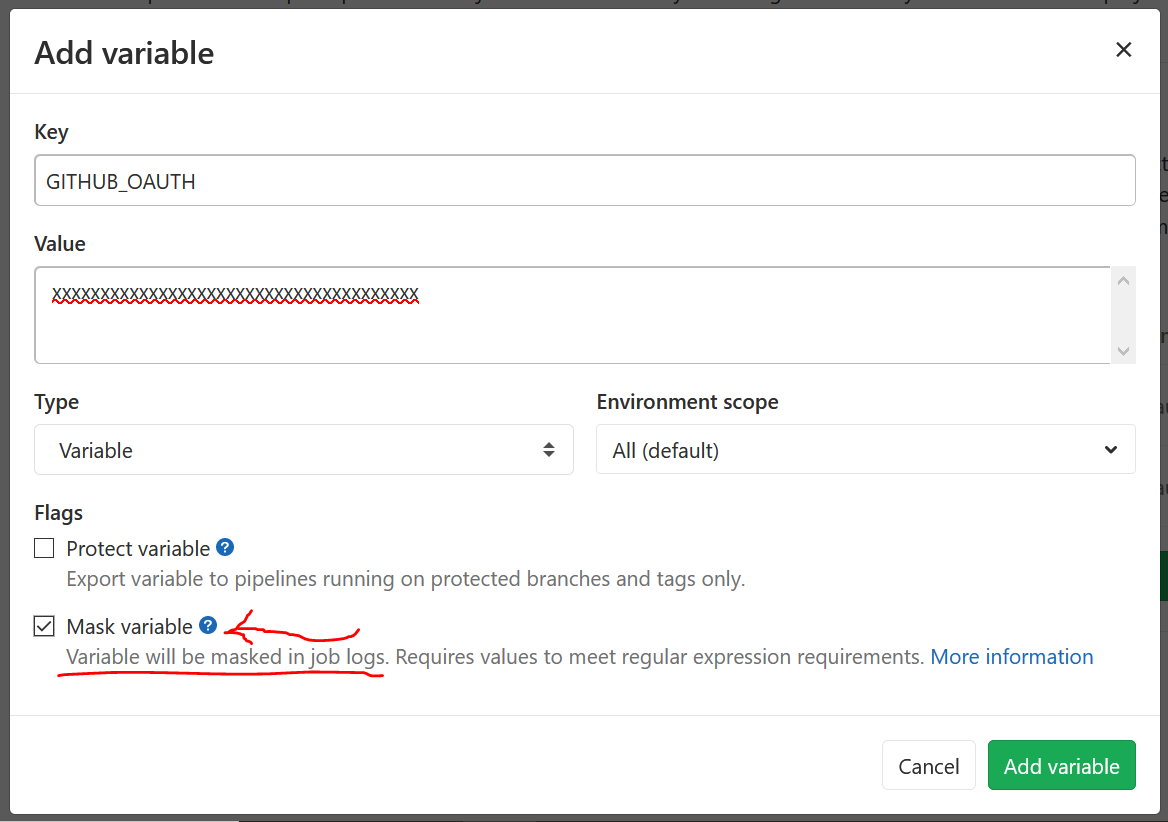Click the Value text area scrollbar track
This screenshot has width=1168, height=822.
(x=1123, y=316)
